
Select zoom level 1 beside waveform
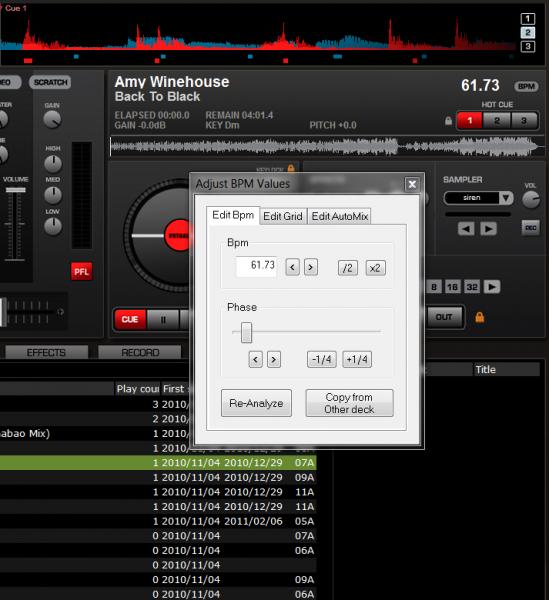coord(528,19)
